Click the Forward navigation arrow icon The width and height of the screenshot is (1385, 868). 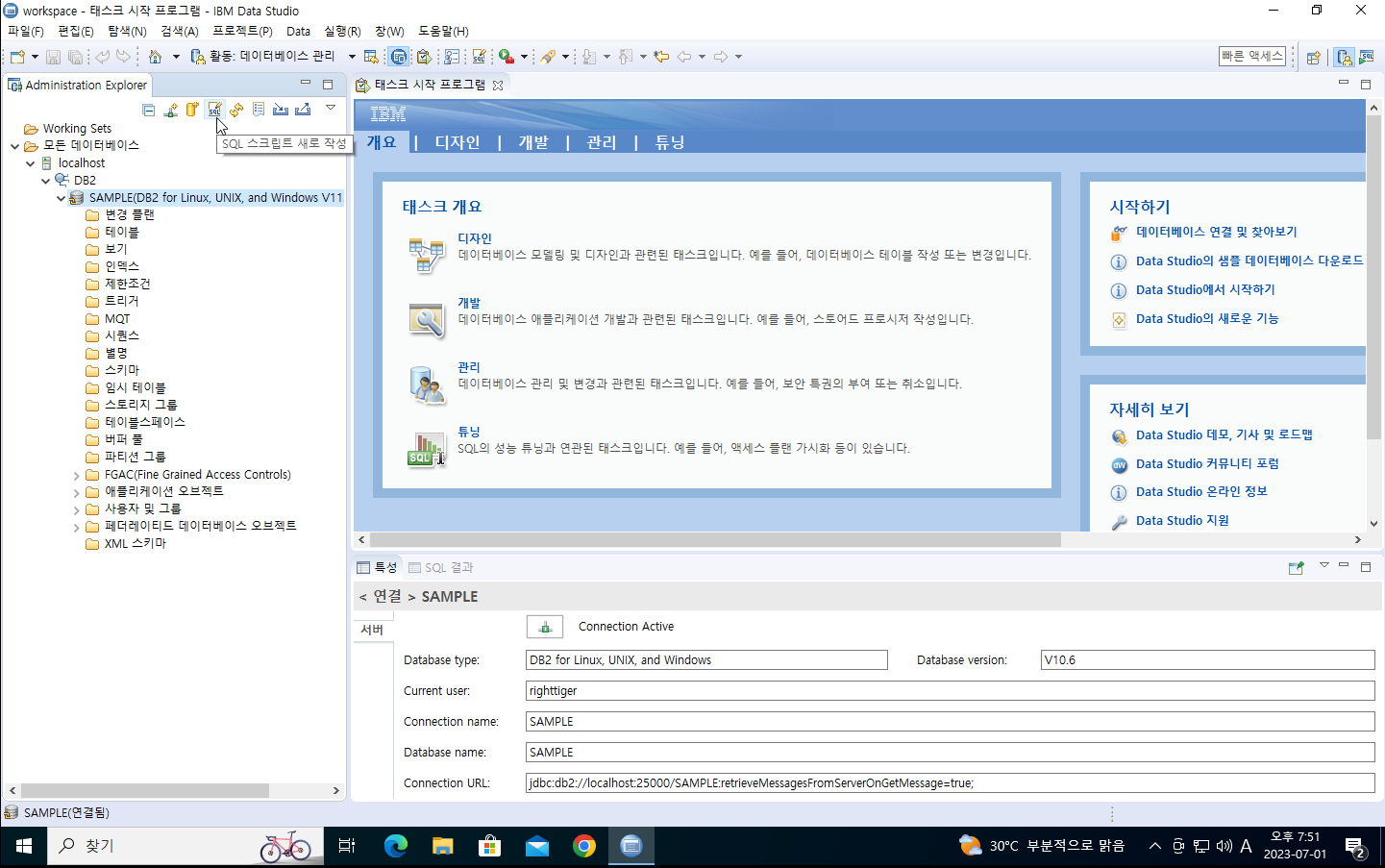[721, 57]
